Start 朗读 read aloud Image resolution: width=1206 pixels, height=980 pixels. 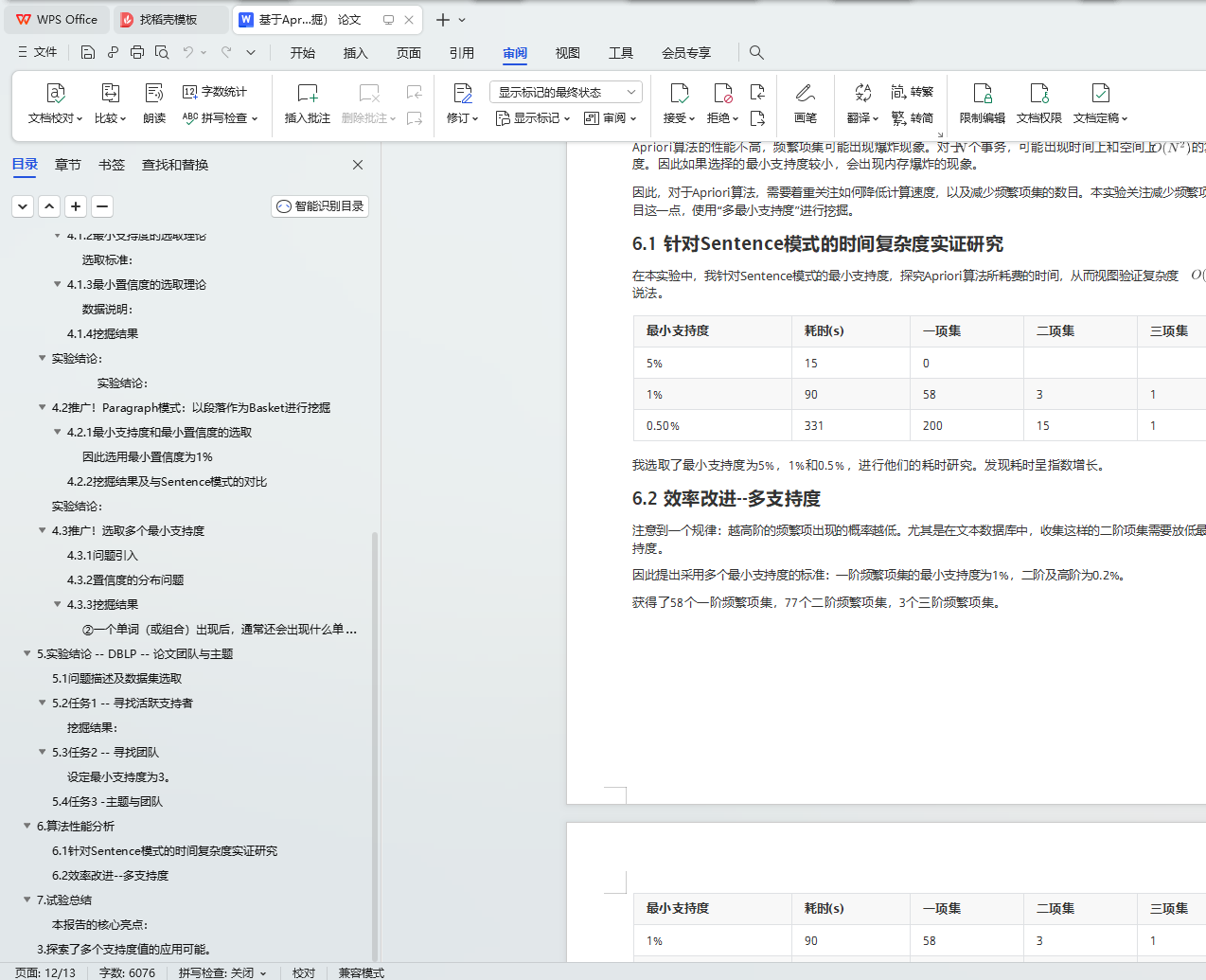coord(154,103)
